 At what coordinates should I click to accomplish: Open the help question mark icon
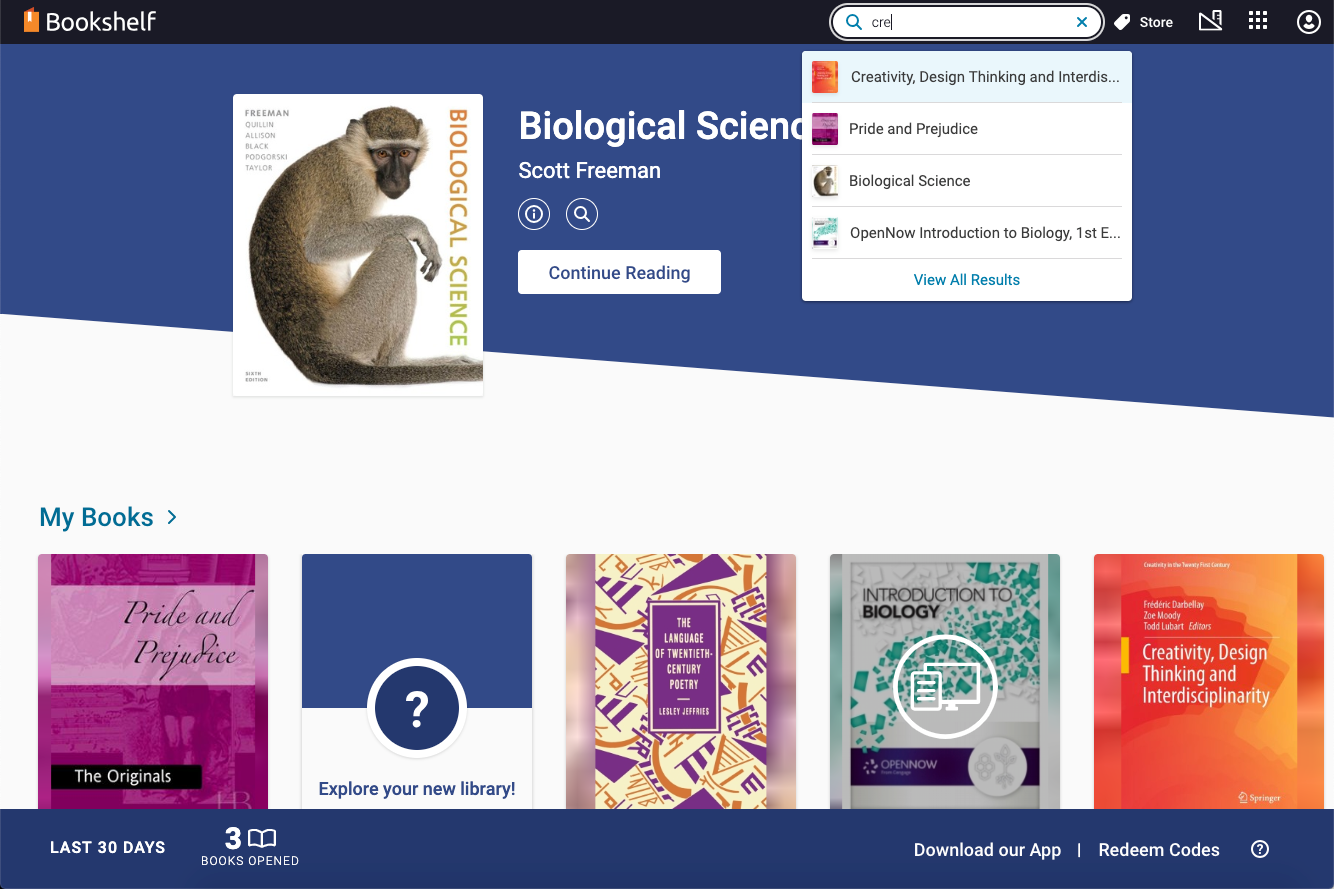tap(1260, 849)
